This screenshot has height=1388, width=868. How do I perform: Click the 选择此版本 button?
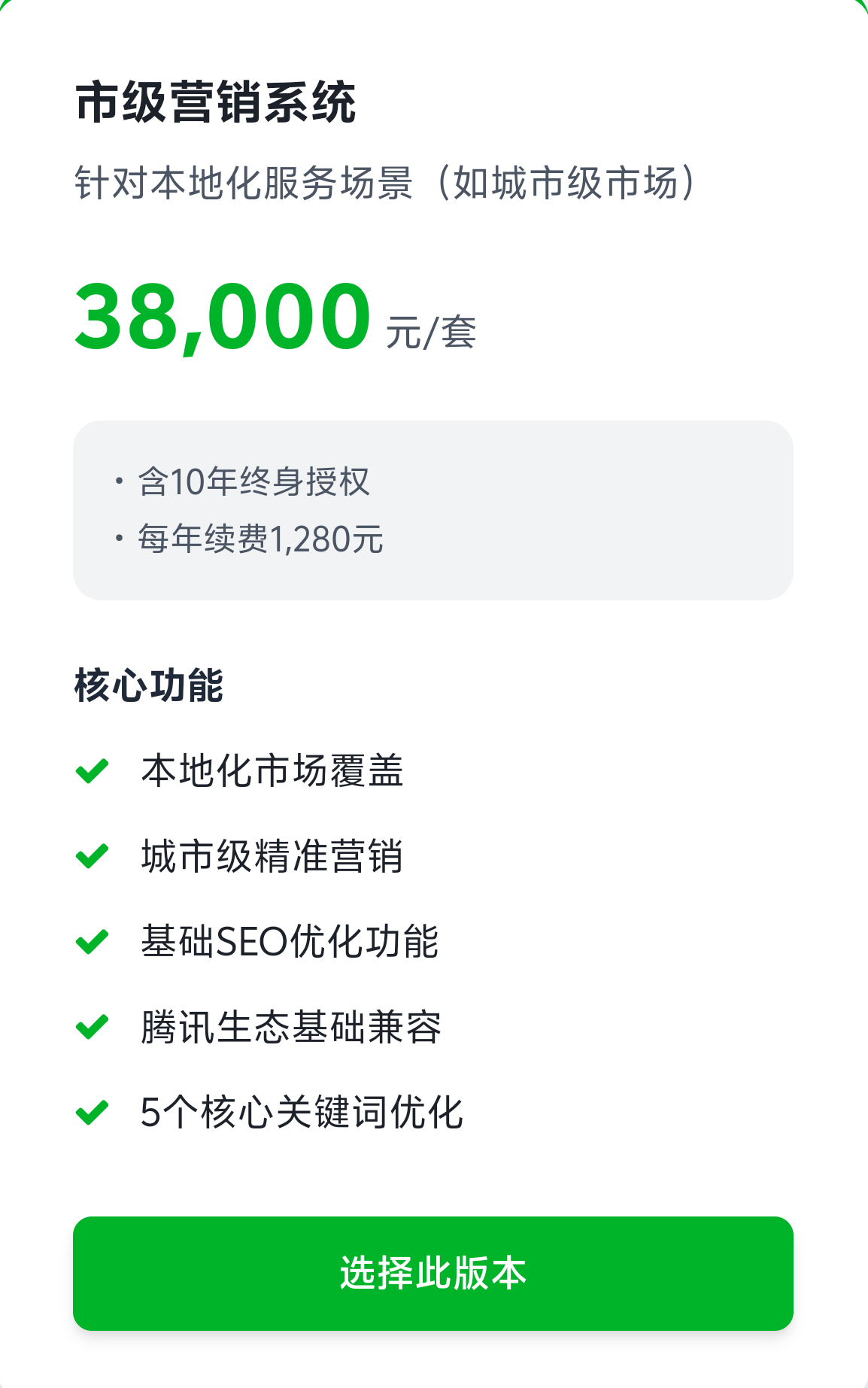coord(433,1273)
